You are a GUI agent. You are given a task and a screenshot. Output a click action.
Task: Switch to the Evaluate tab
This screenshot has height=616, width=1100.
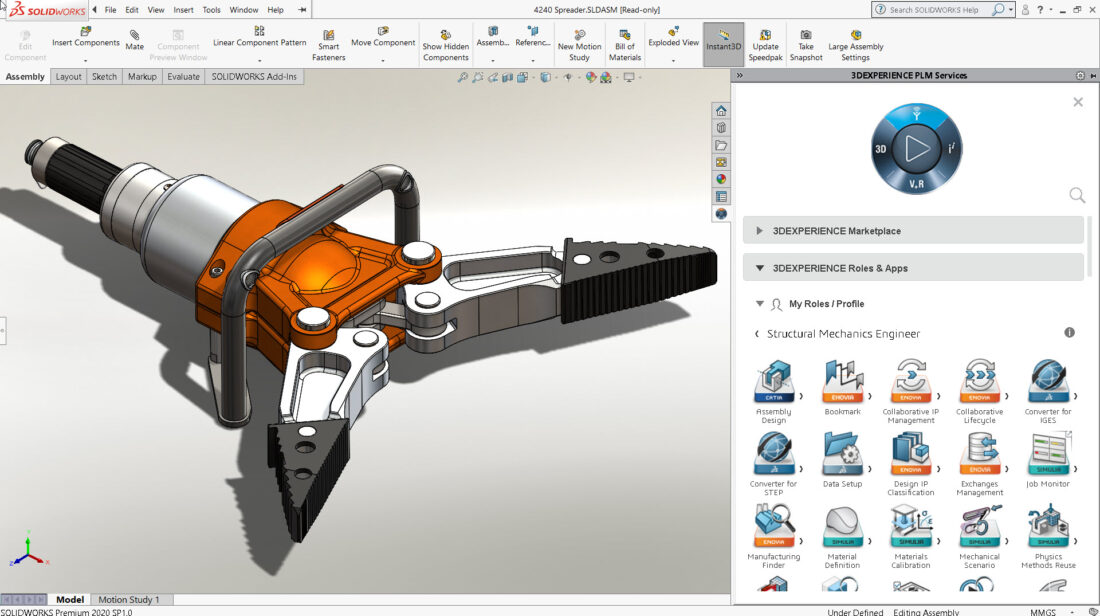[x=183, y=76]
